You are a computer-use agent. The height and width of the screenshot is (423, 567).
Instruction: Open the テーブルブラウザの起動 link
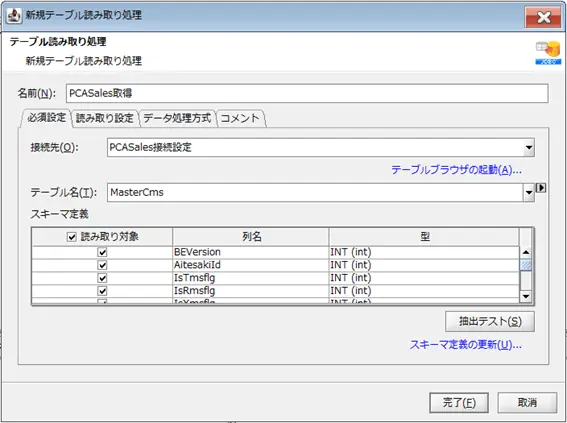click(456, 170)
